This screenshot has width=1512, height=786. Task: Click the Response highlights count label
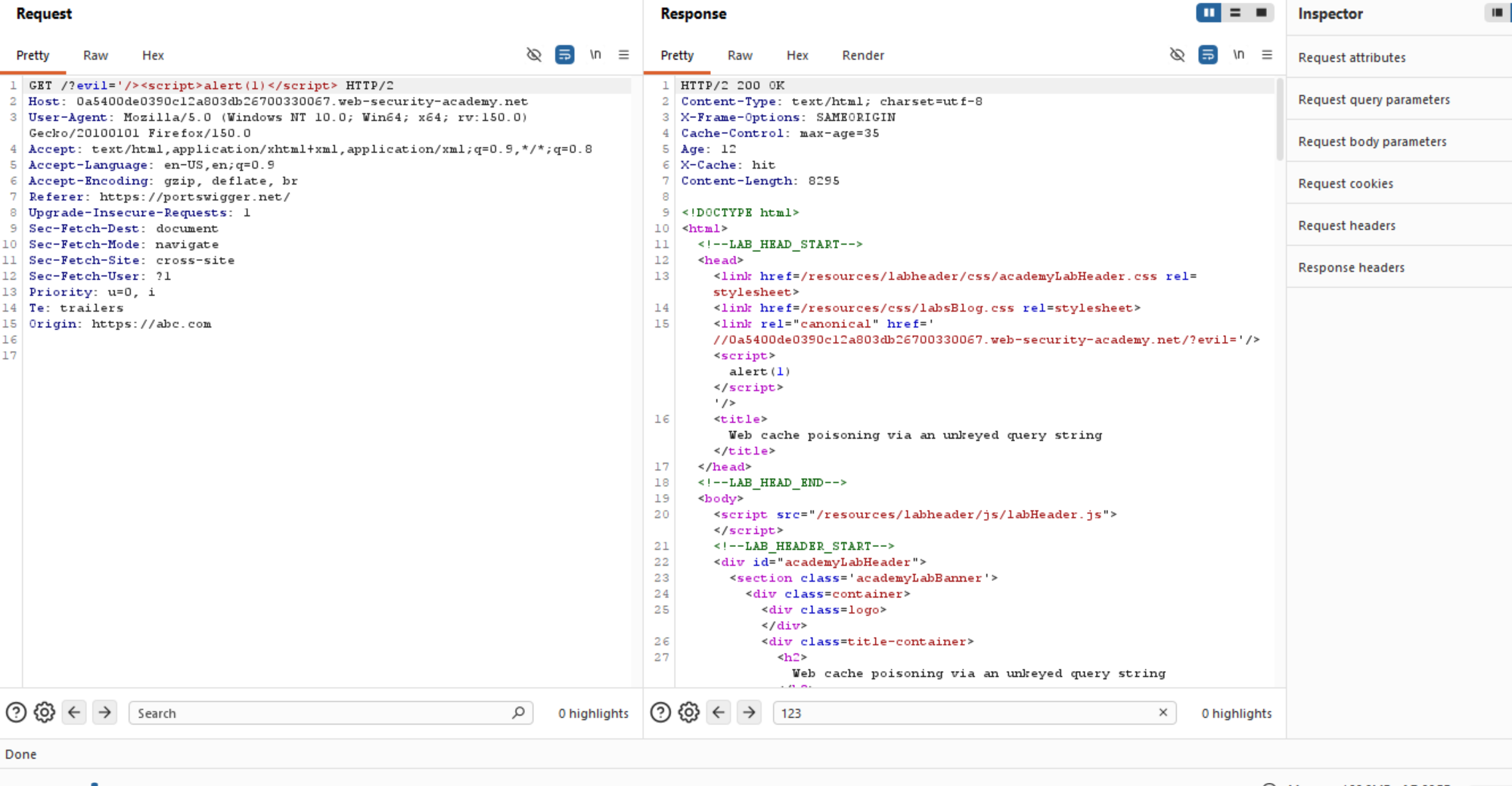[1237, 713]
